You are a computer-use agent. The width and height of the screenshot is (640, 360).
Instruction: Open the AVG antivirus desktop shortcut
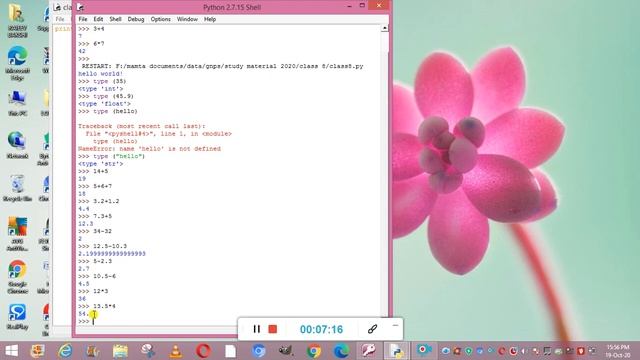coord(17,234)
